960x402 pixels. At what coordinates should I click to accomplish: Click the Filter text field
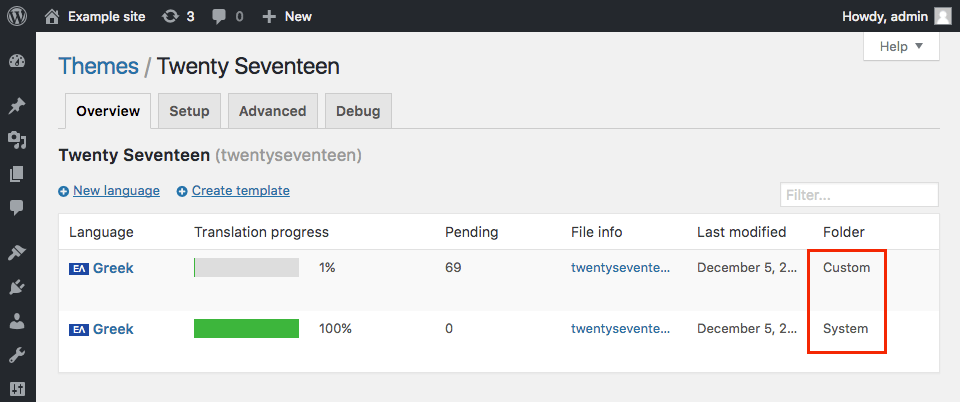coord(858,195)
